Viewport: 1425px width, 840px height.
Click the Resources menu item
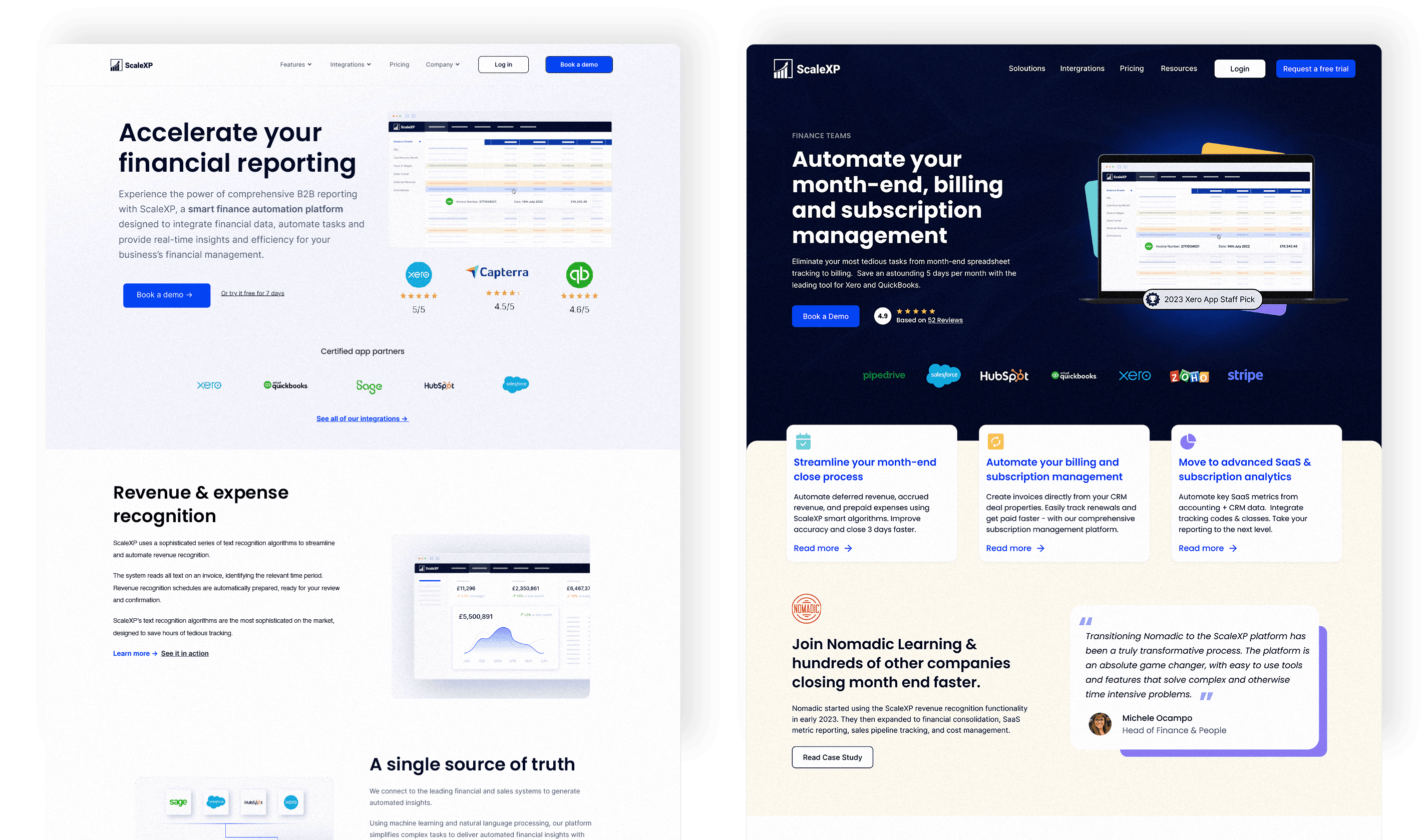(x=1178, y=68)
